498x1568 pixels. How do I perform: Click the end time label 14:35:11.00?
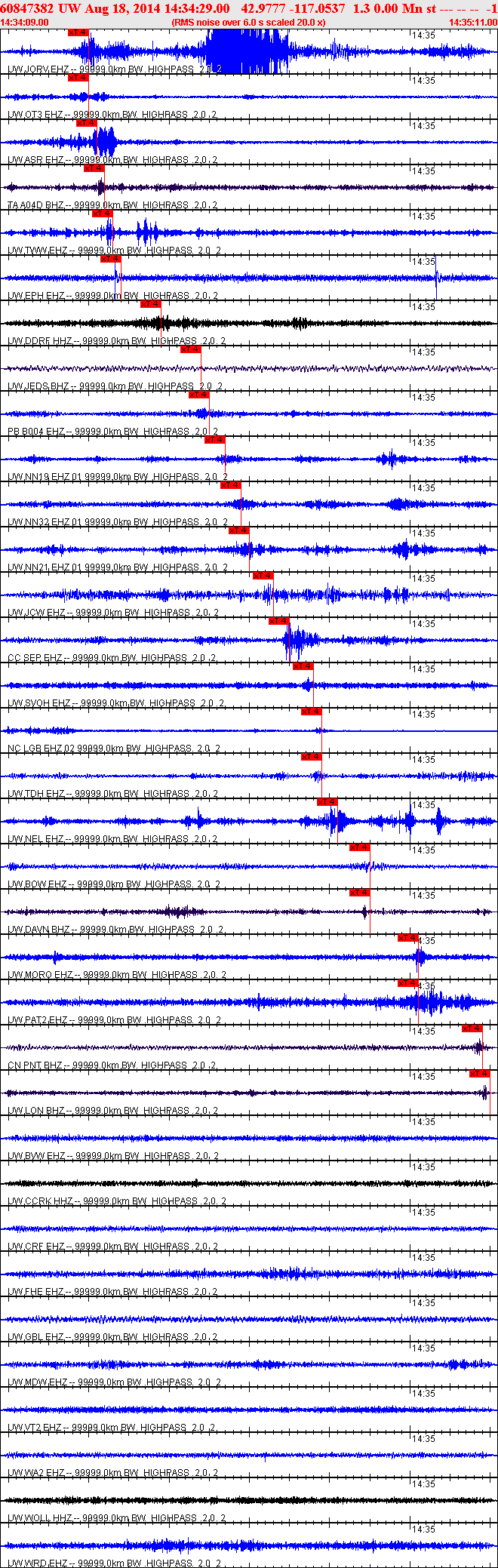pyautogui.click(x=473, y=23)
